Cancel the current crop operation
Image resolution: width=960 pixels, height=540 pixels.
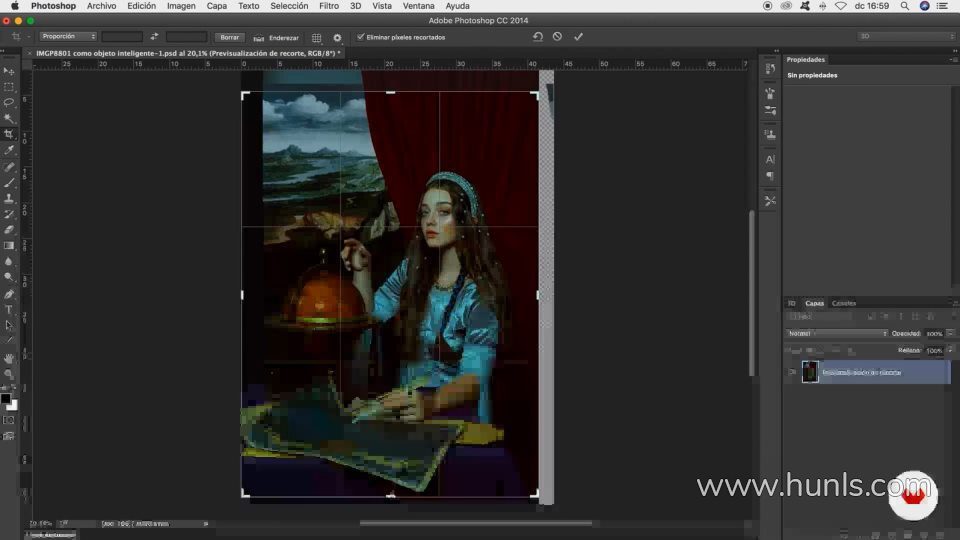tap(557, 37)
